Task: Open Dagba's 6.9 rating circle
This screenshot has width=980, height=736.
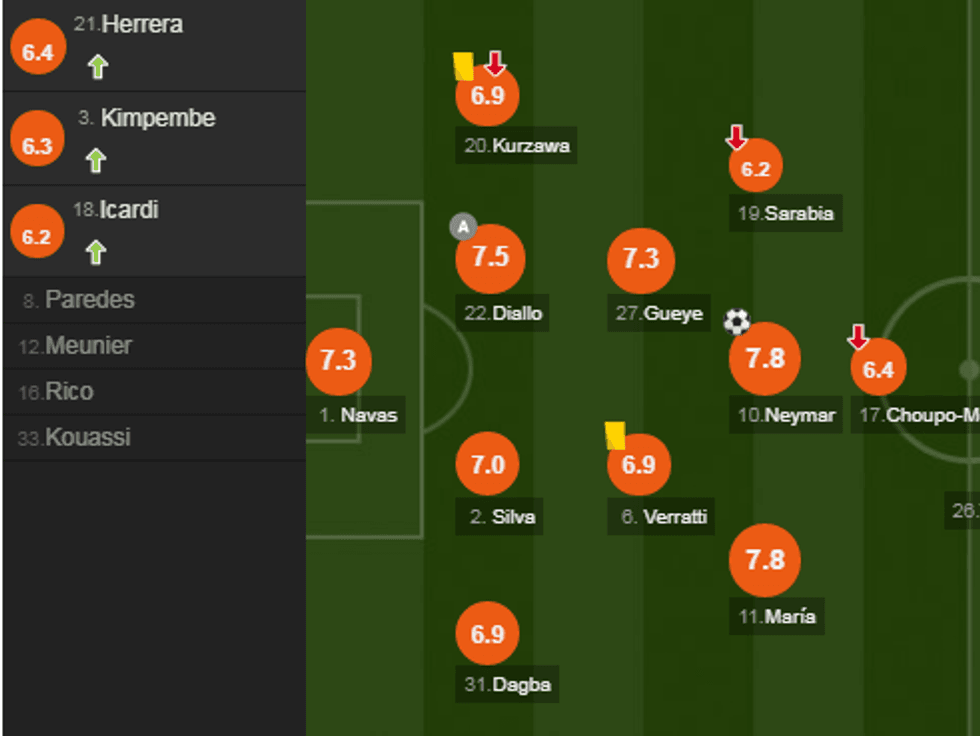Action: pyautogui.click(x=487, y=634)
